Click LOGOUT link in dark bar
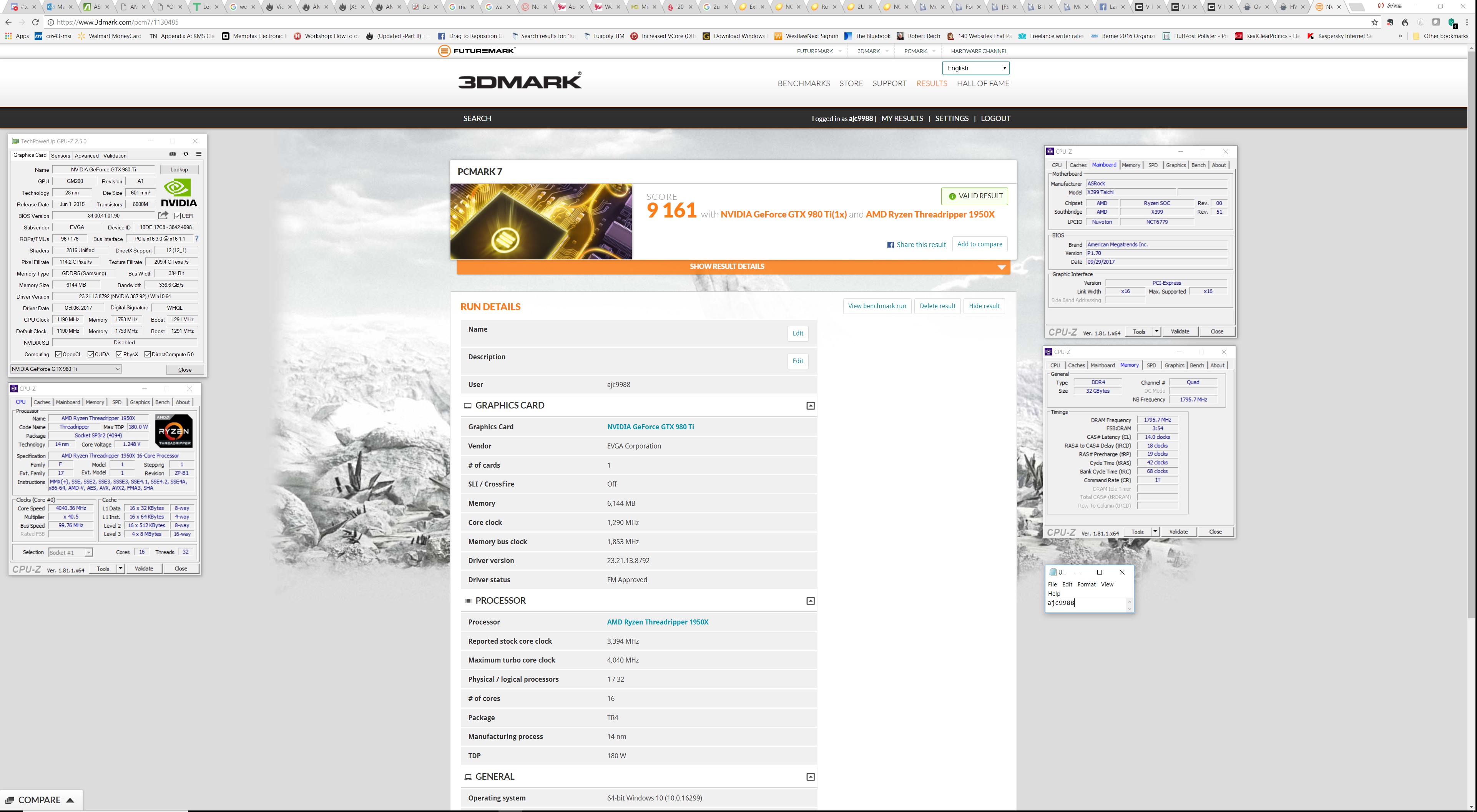The image size is (1477, 812). click(x=995, y=118)
